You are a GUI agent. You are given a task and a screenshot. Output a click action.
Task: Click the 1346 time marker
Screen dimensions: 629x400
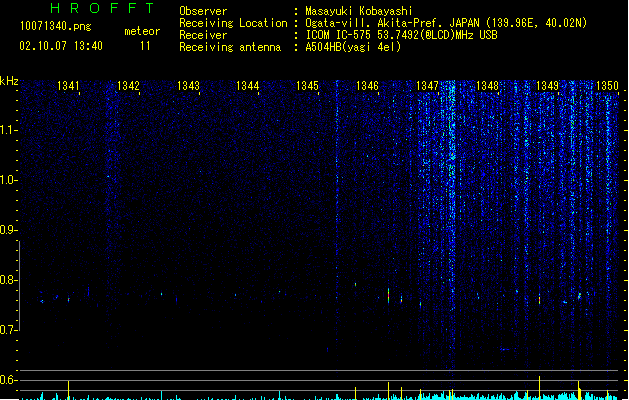point(367,86)
